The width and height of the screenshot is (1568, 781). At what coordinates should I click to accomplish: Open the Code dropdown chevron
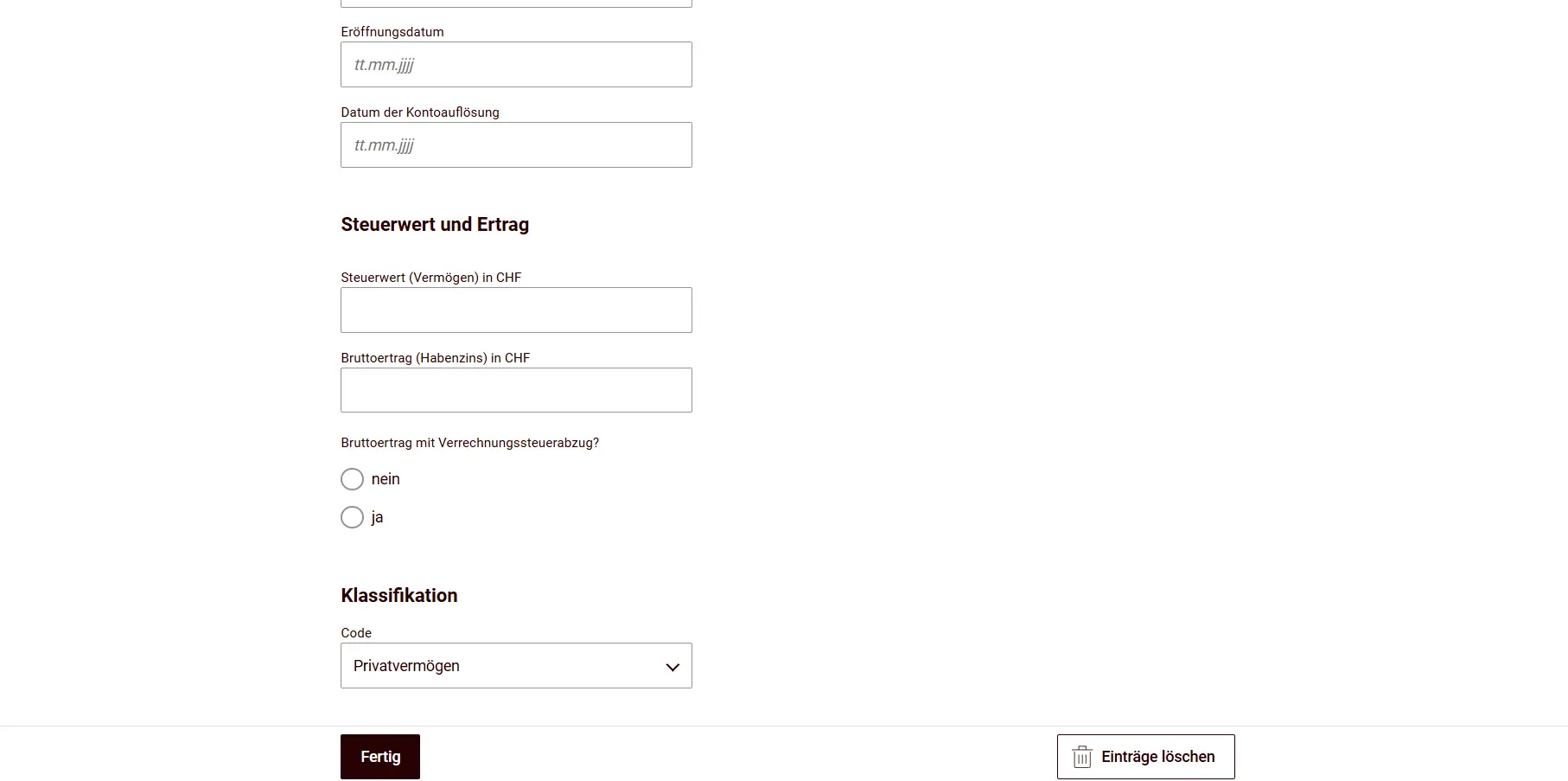click(x=672, y=666)
